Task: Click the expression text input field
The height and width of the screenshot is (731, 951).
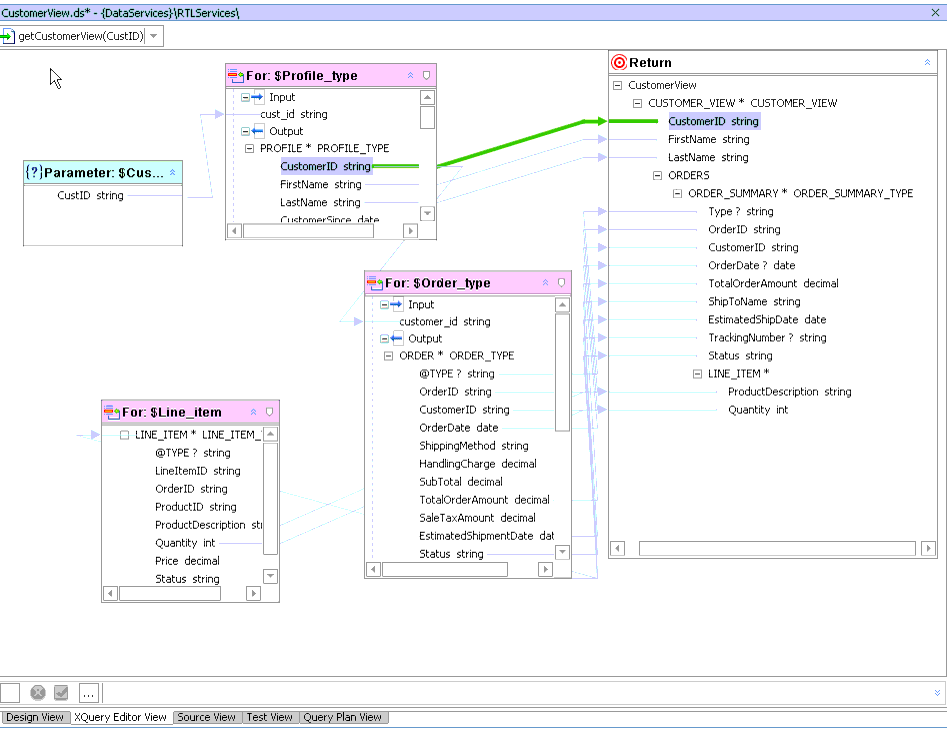Action: pos(516,692)
